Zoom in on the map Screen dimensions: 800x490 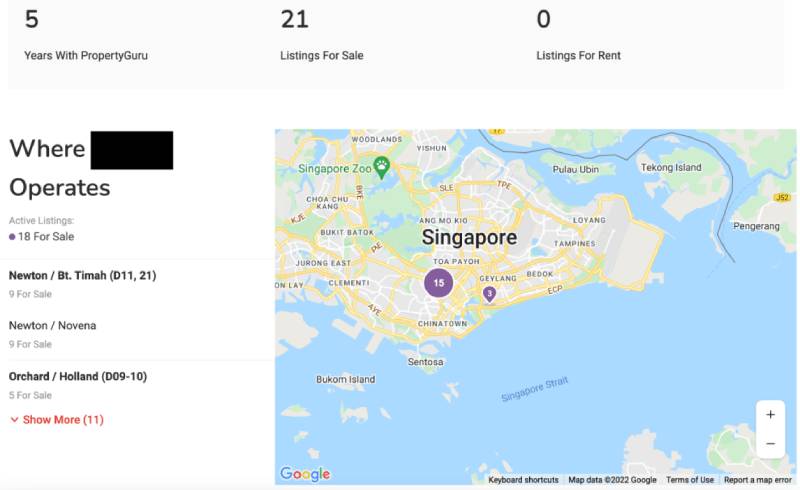point(770,414)
